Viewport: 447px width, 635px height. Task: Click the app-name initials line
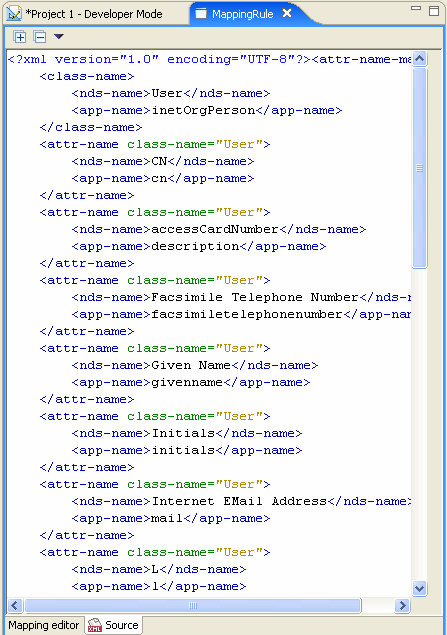(x=187, y=451)
